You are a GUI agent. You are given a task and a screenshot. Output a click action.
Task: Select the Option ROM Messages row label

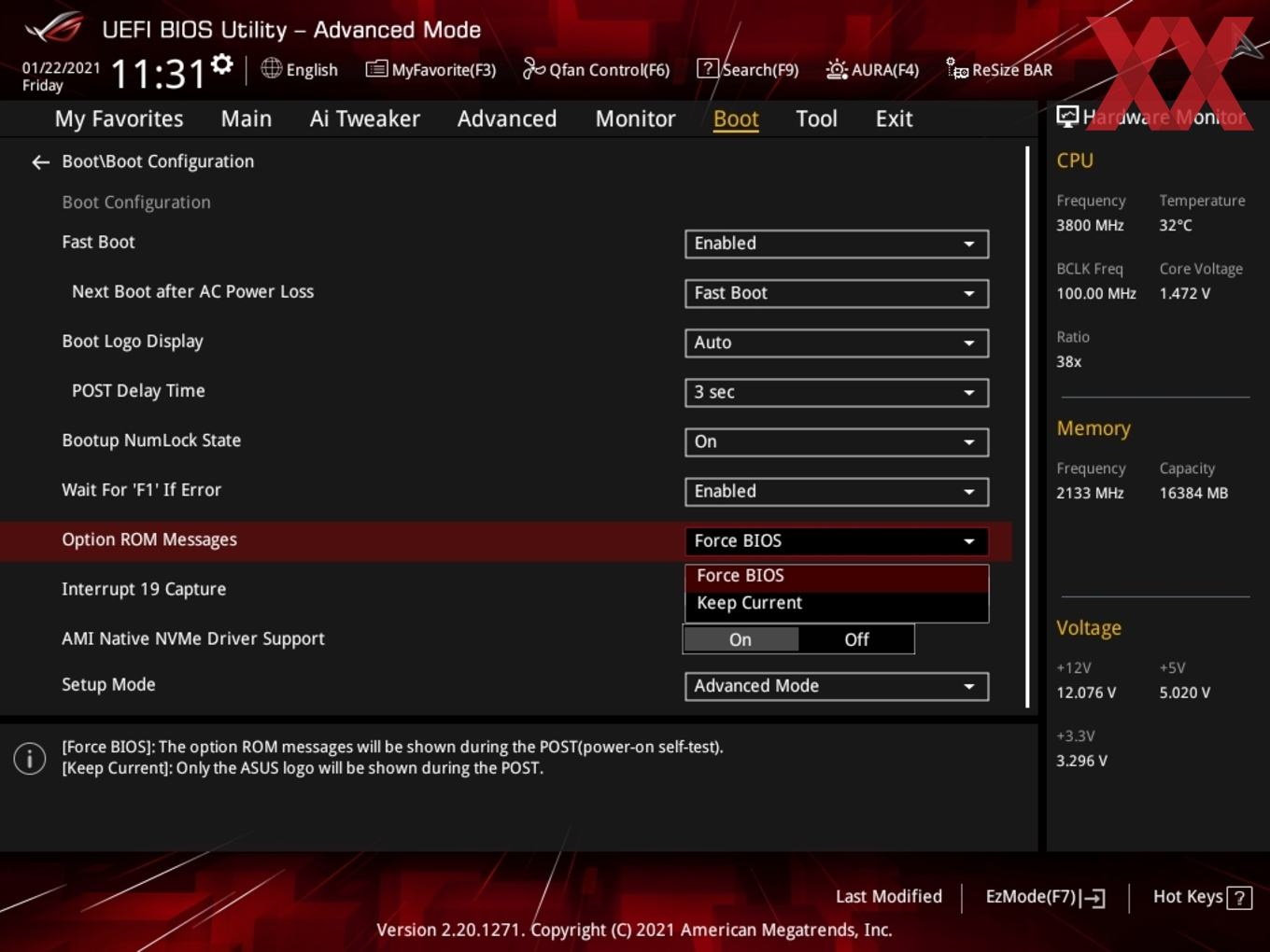point(149,539)
